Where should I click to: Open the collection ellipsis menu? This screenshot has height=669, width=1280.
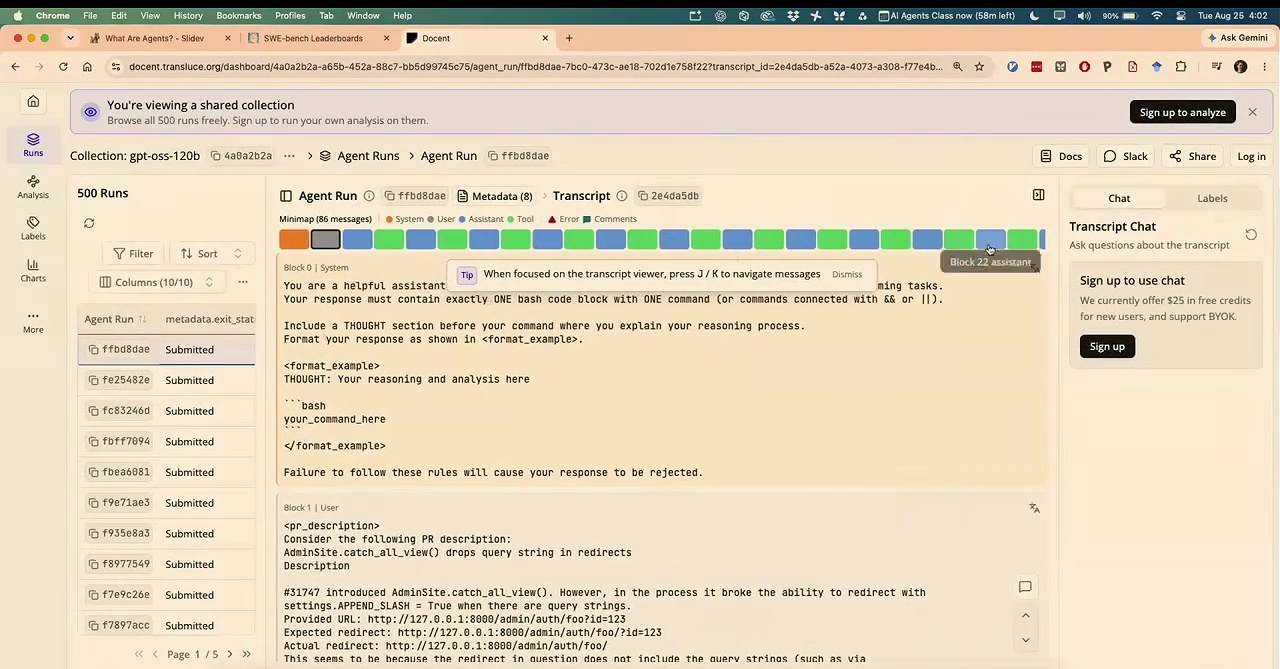click(x=289, y=156)
